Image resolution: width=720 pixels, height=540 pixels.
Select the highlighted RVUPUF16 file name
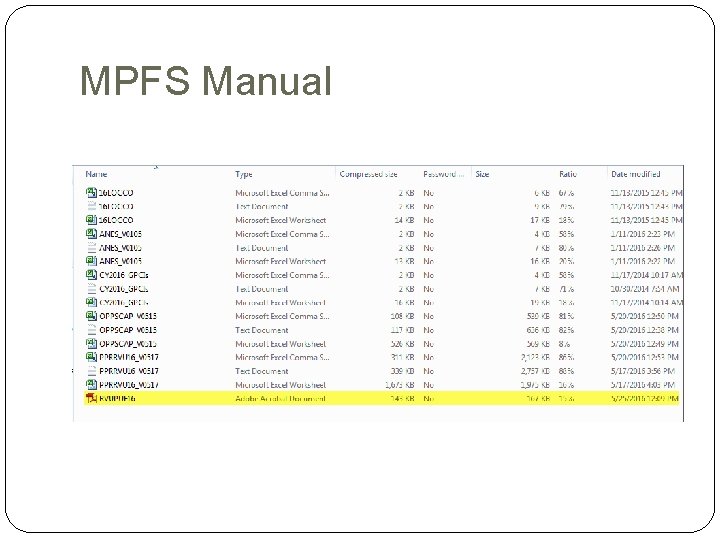click(117, 399)
